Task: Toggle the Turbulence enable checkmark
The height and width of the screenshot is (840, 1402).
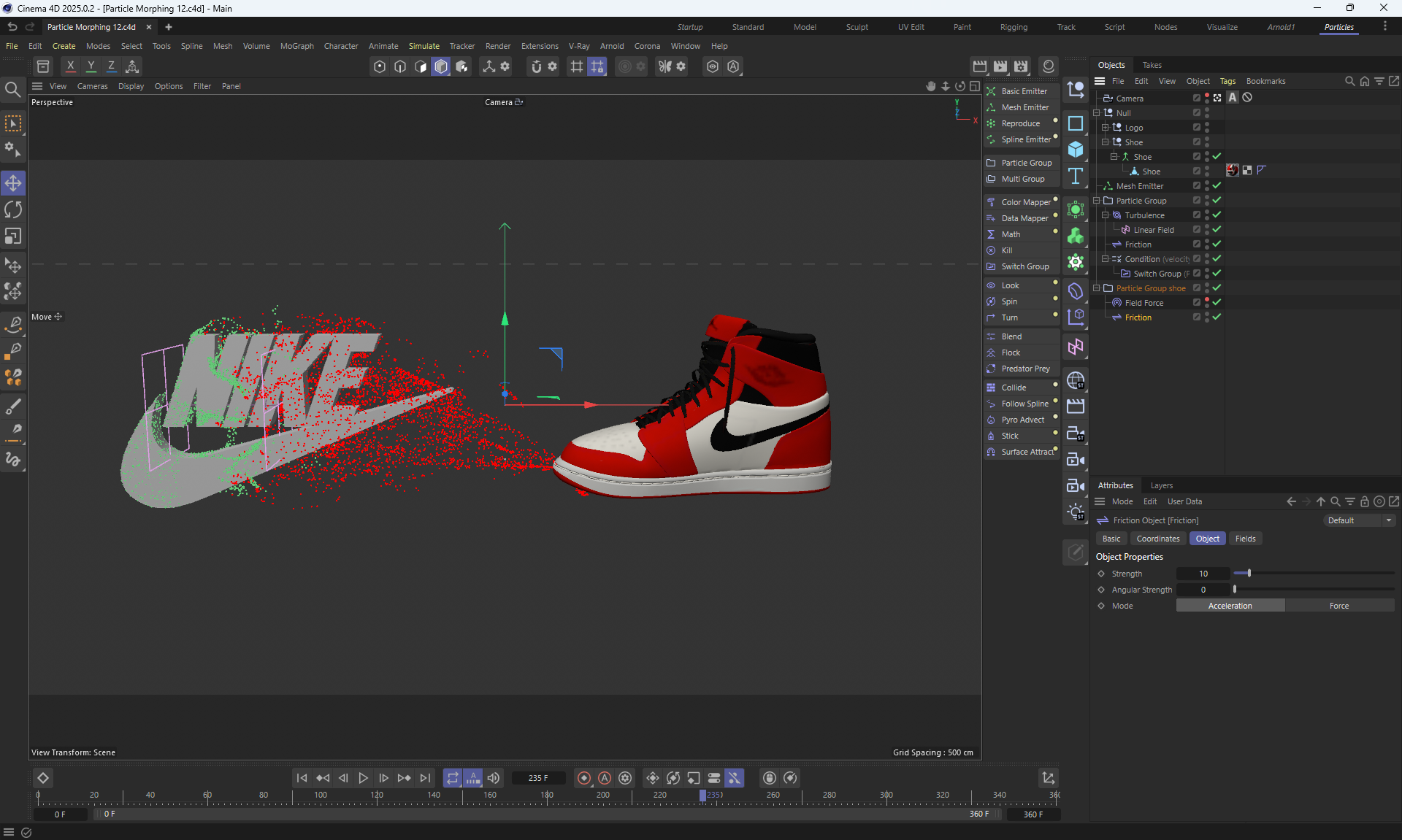Action: [x=1217, y=215]
